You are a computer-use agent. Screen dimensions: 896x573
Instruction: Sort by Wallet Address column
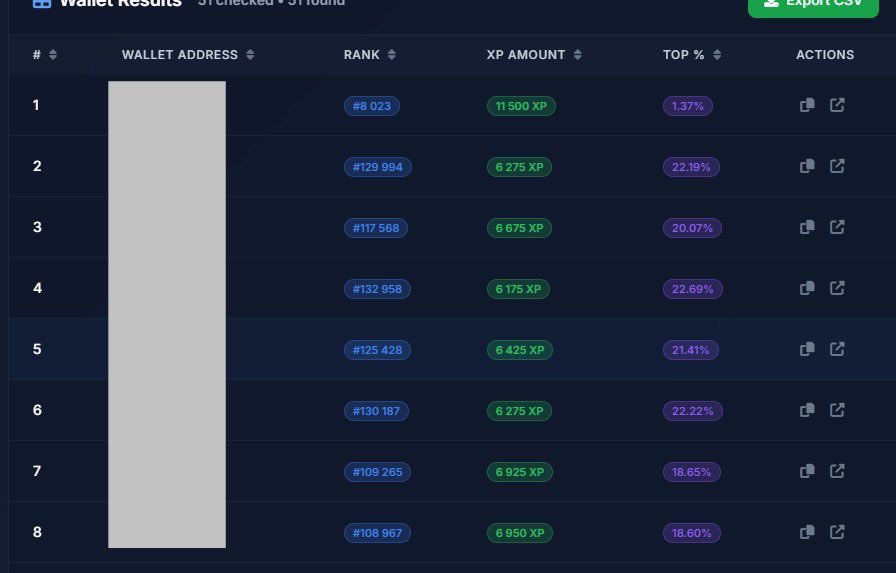coord(188,55)
